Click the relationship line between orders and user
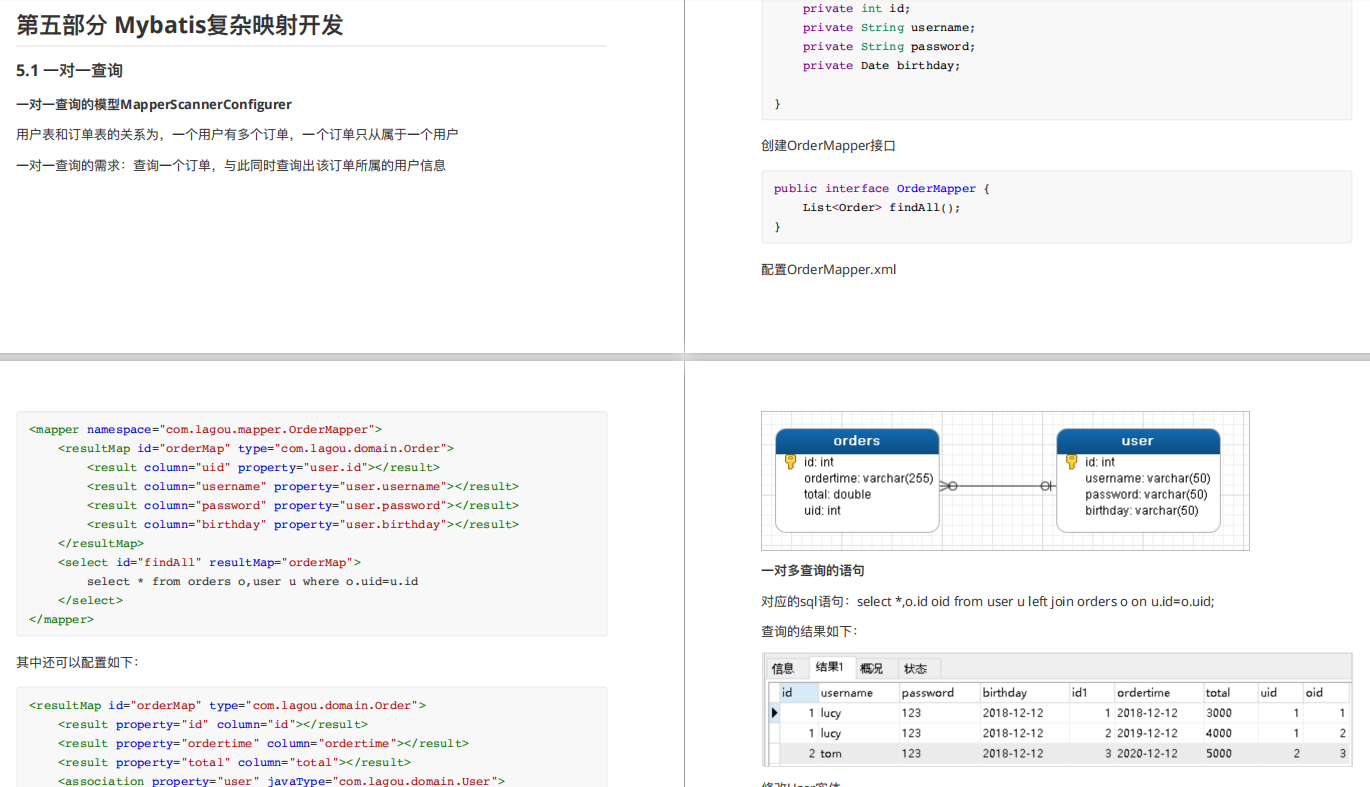The image size is (1370, 787). [997, 486]
